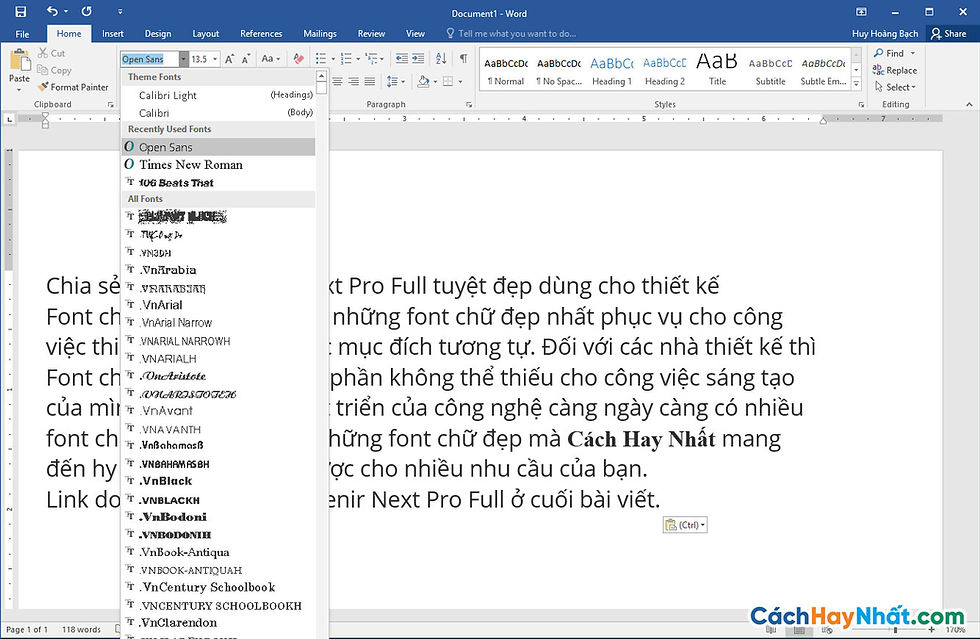This screenshot has width=980, height=639.
Task: Click the paste options (Ctrl) button in the document
Action: 685,525
